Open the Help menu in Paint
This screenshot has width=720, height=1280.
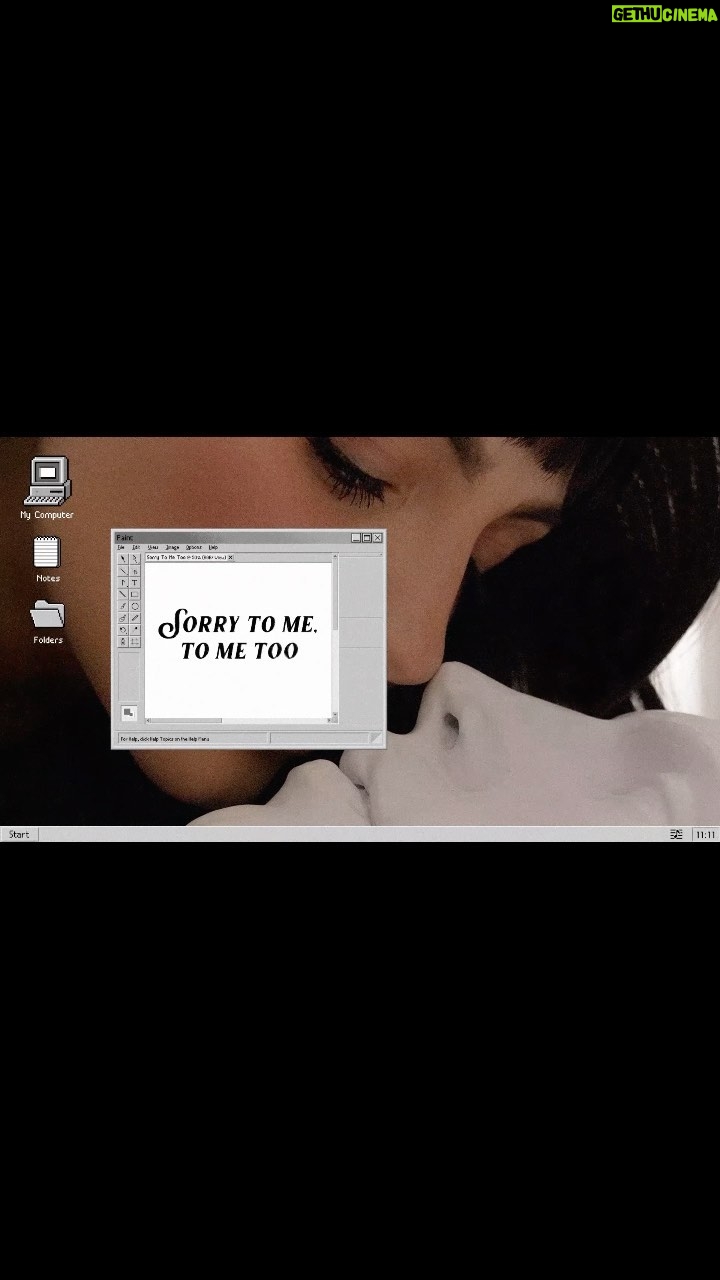tap(213, 547)
